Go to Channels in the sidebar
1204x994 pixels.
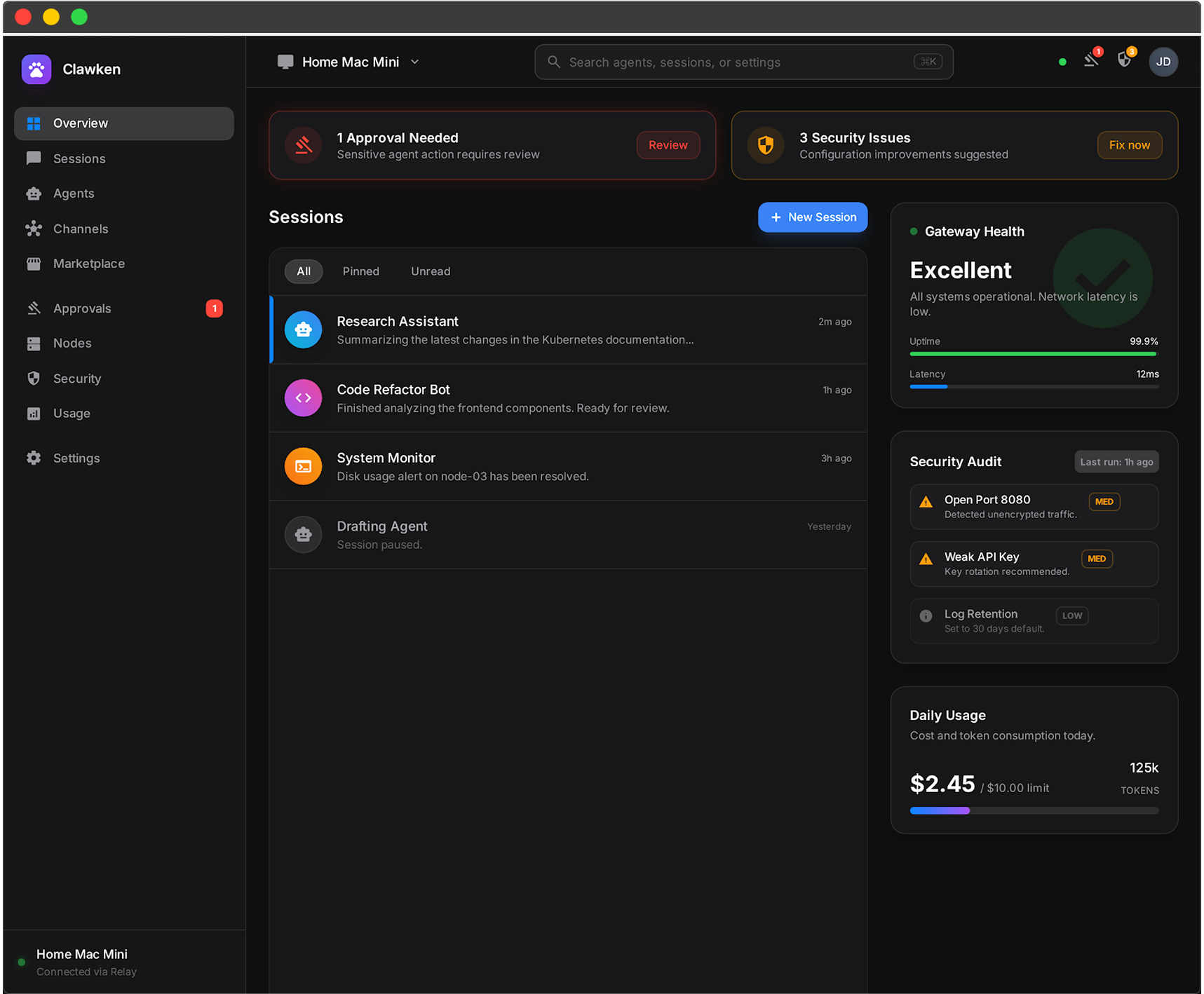(81, 229)
